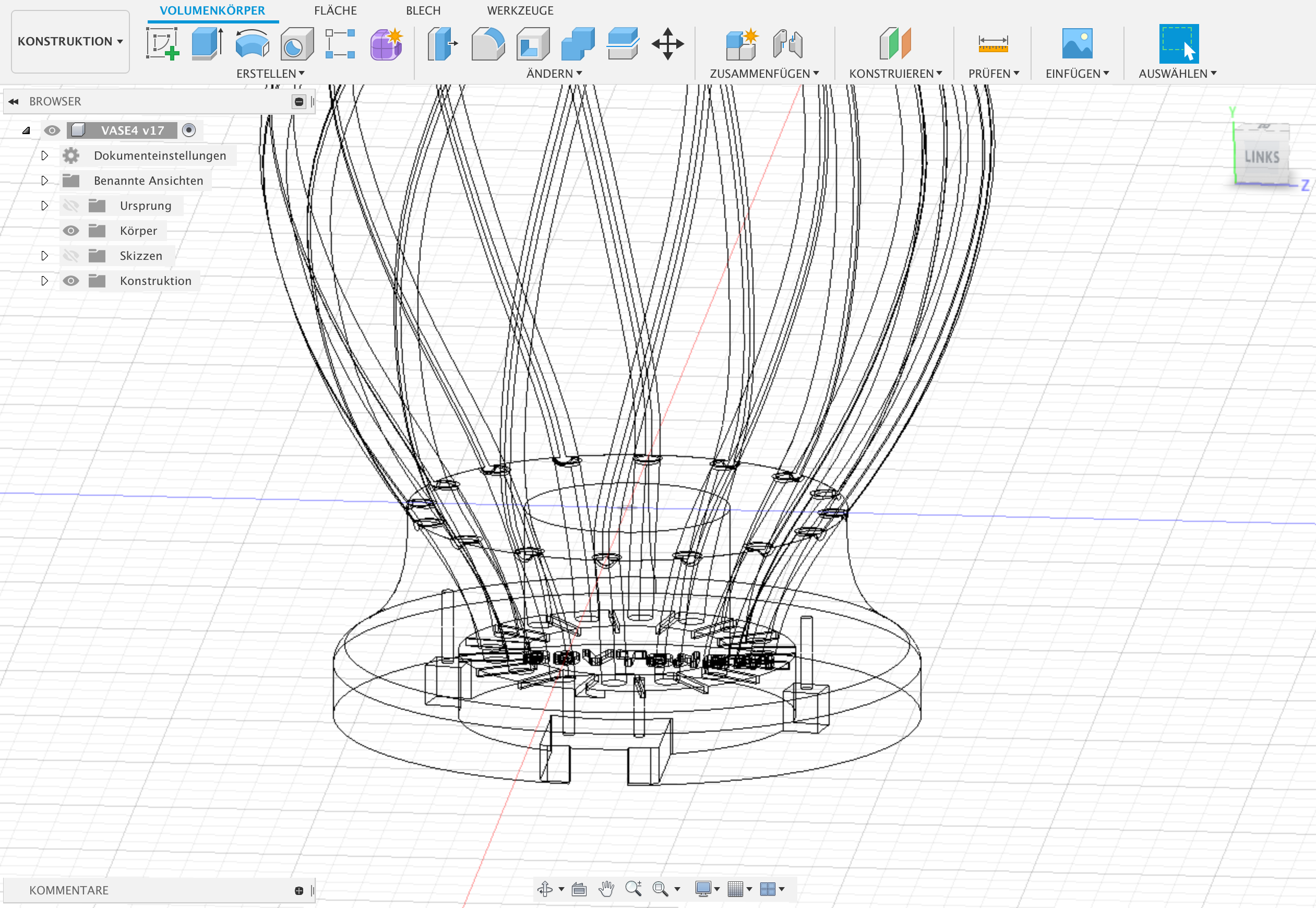Select the Fillet tool icon
Viewport: 1316px width, 908px height.
(488, 43)
